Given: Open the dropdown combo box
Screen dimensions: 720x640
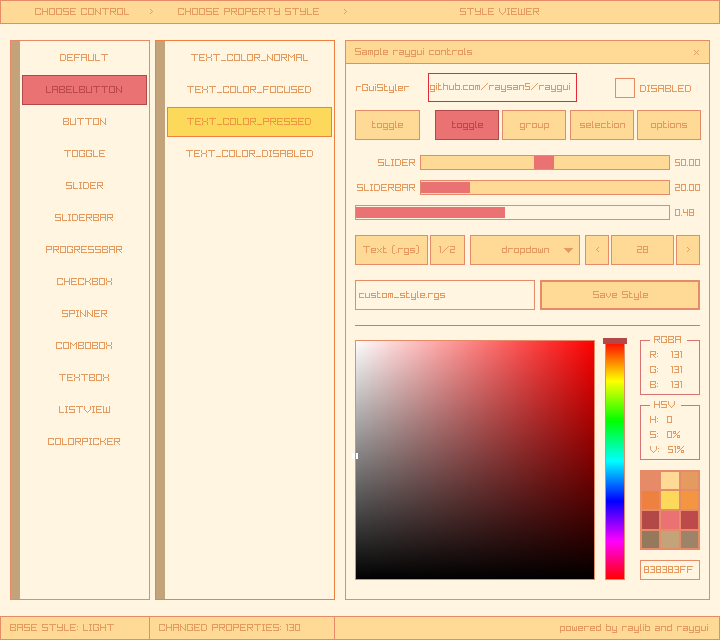Looking at the screenshot, I should coord(524,250).
